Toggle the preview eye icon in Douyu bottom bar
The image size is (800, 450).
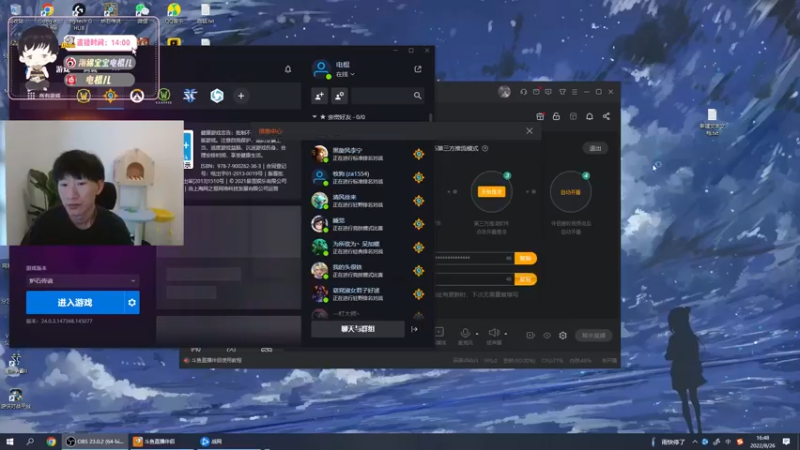coord(546,335)
